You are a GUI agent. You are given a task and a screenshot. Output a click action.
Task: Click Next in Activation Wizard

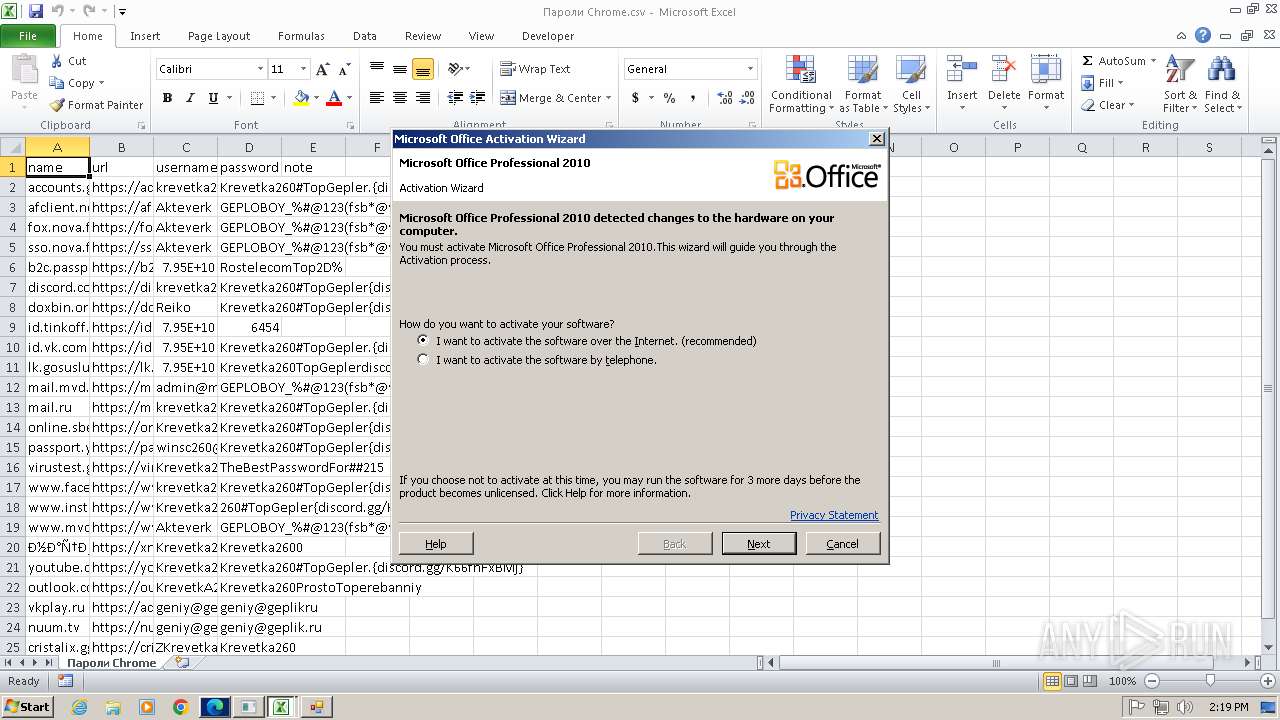coord(759,543)
